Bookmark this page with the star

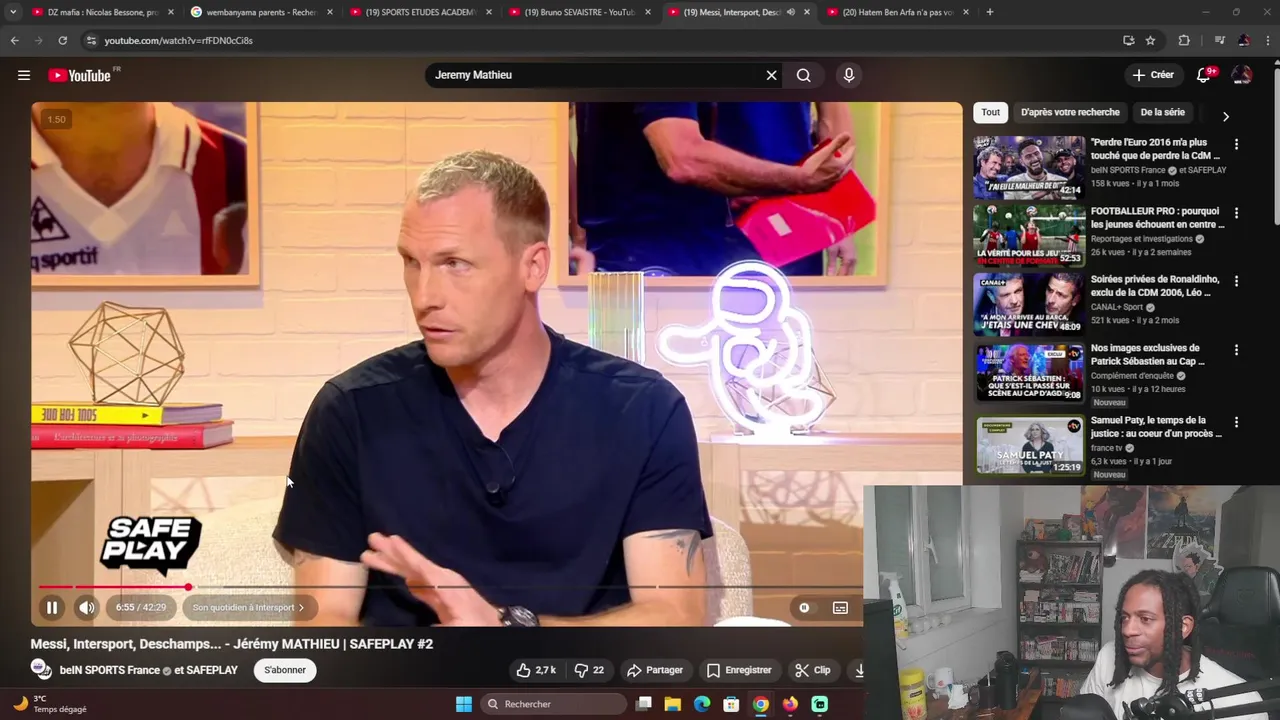(x=1151, y=40)
